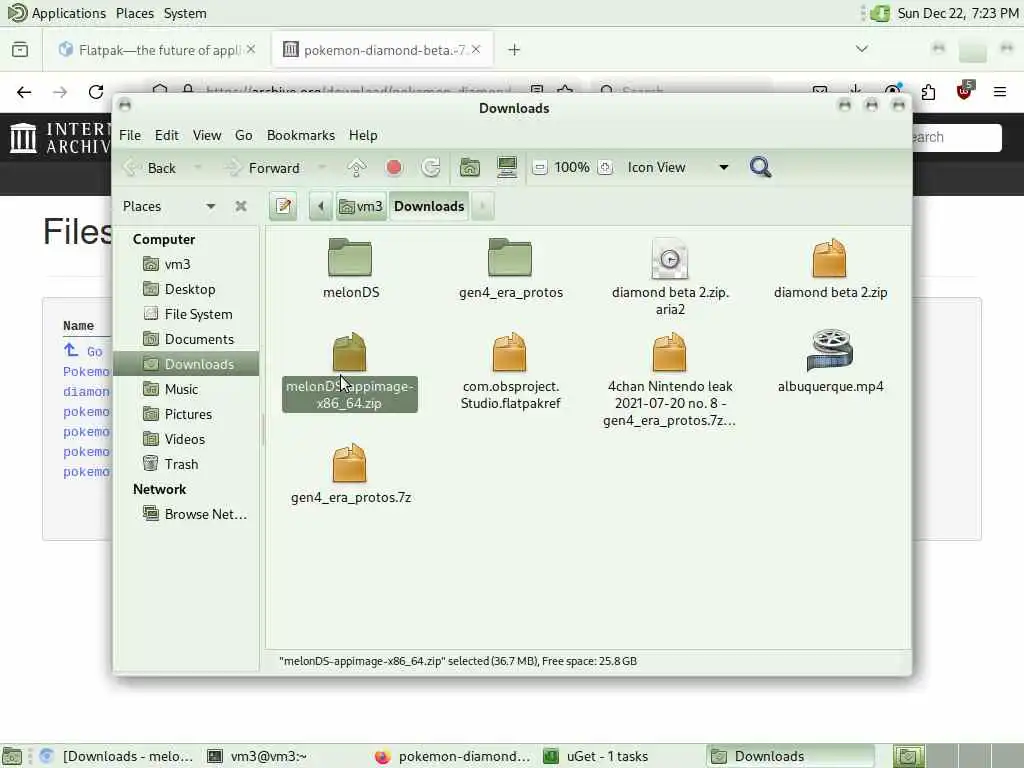Click zoom level 100% label
Image resolution: width=1024 pixels, height=768 pixels.
pos(572,168)
